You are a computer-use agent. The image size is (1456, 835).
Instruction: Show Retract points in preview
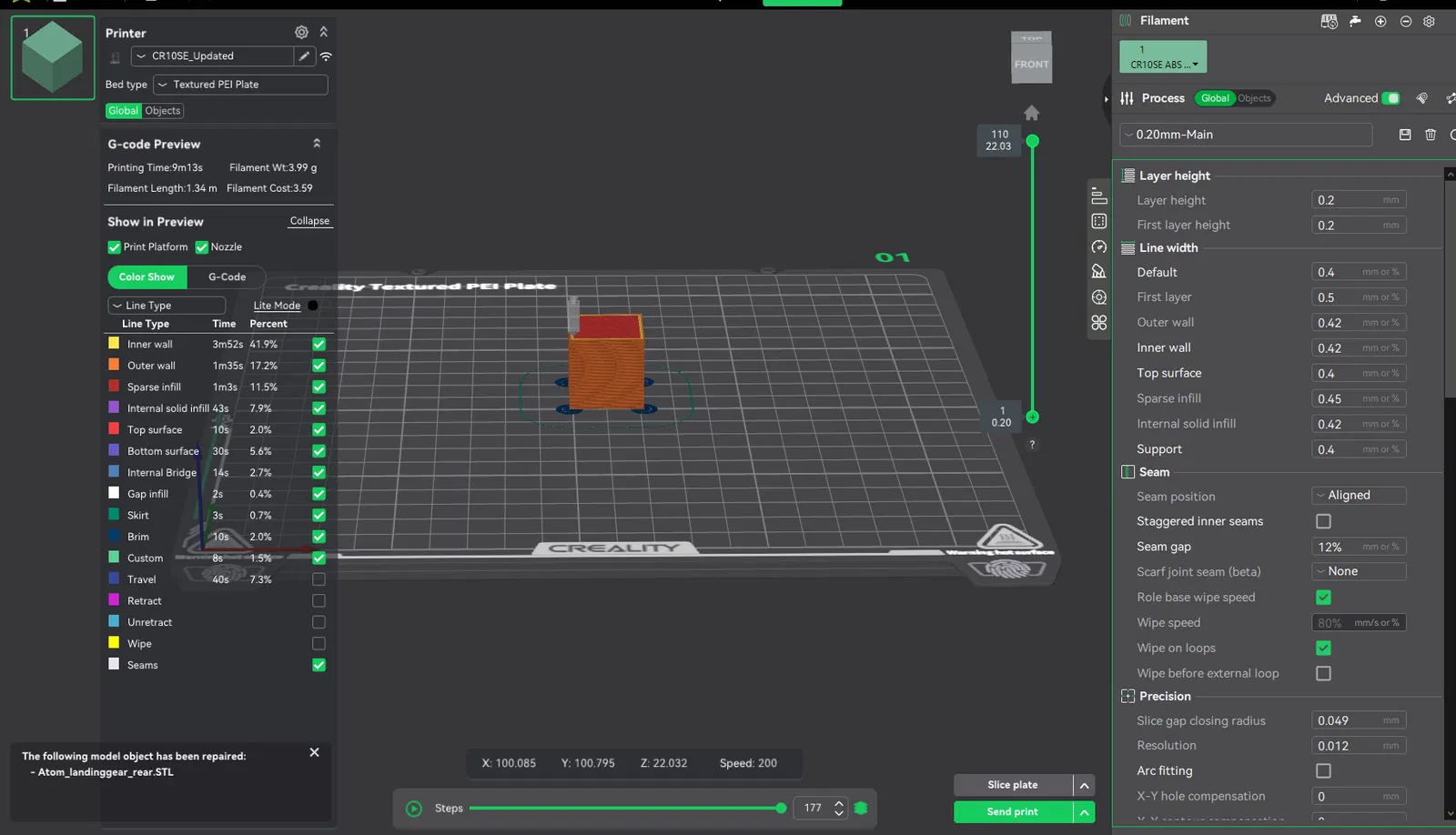pyautogui.click(x=318, y=601)
